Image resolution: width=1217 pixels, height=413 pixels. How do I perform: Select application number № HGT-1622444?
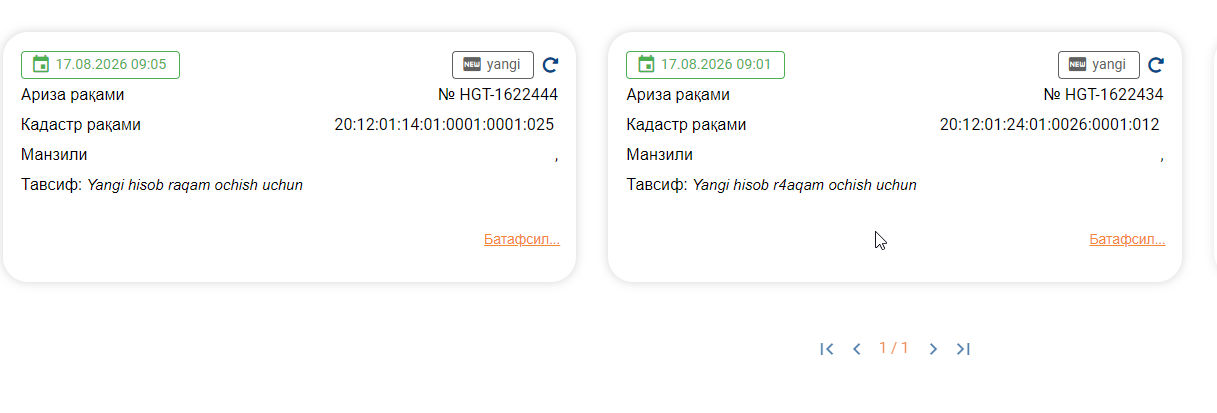[x=498, y=95]
